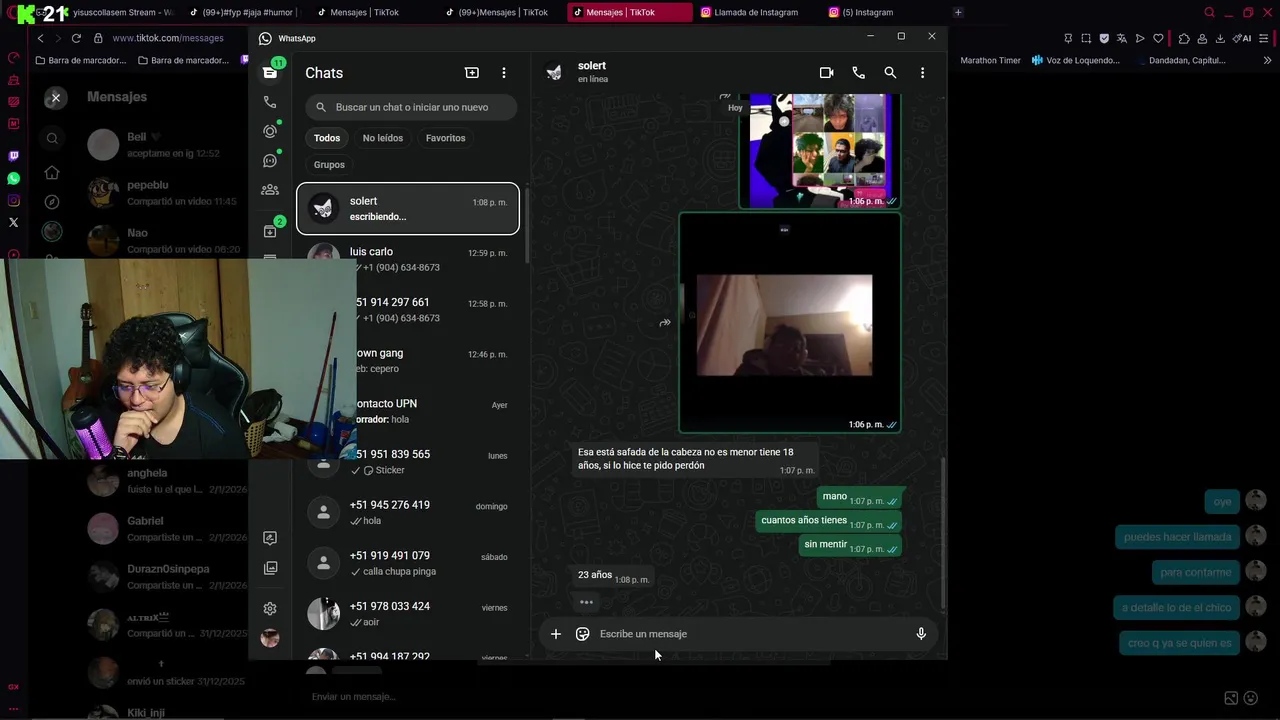Image resolution: width=1280 pixels, height=720 pixels.
Task: Open the Status updates icon in sidebar
Action: click(x=270, y=131)
